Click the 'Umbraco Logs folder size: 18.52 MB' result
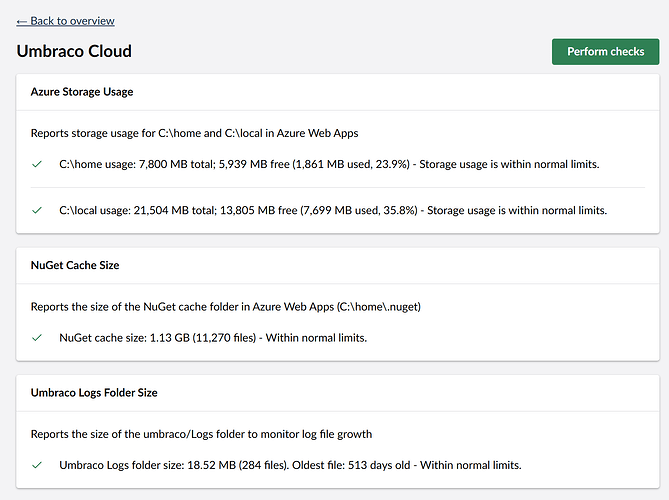This screenshot has height=500, width=669. coord(290,465)
